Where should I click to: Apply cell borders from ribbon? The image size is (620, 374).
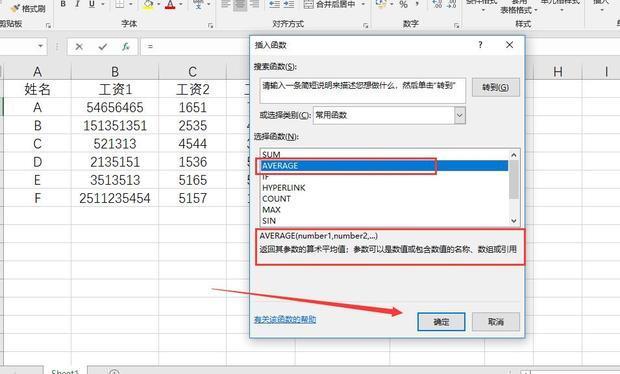click(x=119, y=4)
